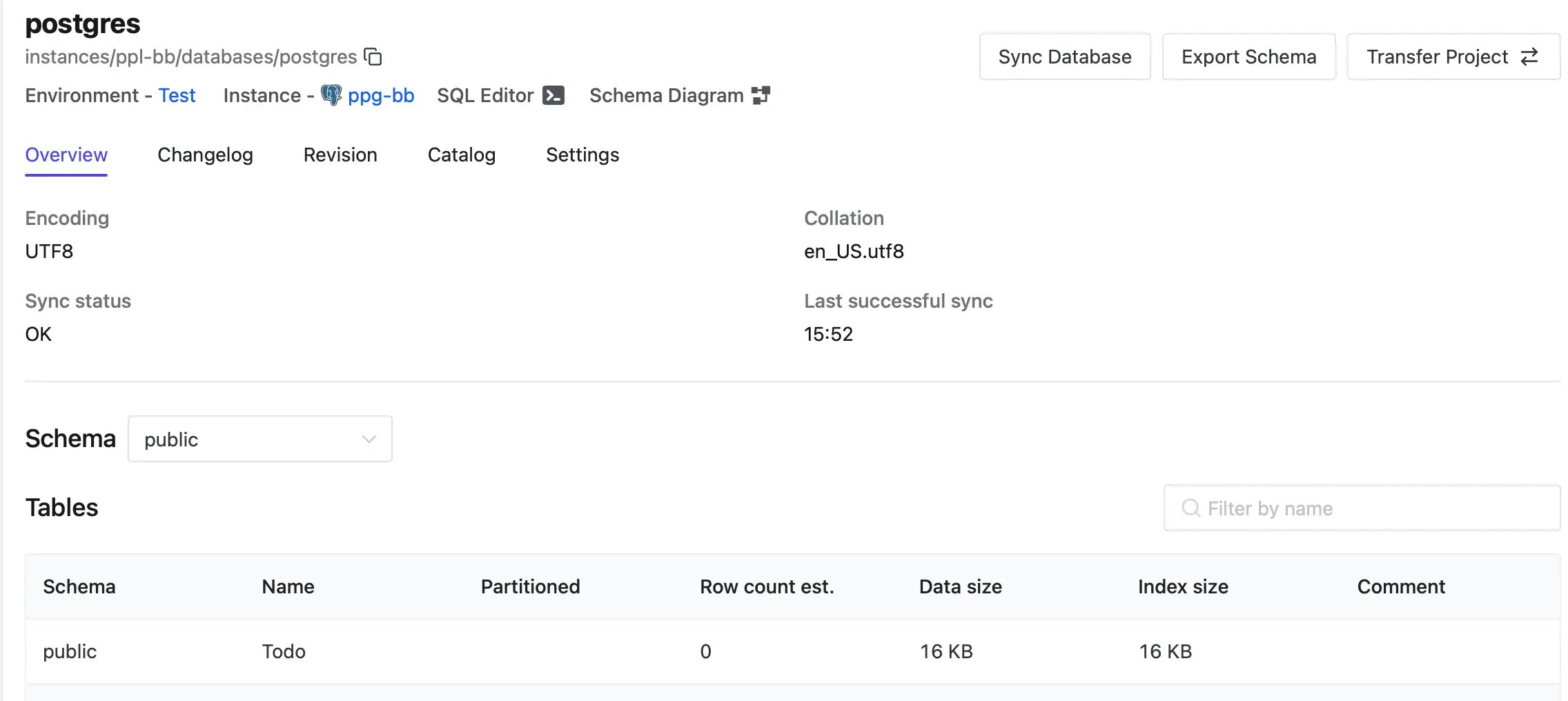Click inside the Filter by name field

click(x=1360, y=508)
